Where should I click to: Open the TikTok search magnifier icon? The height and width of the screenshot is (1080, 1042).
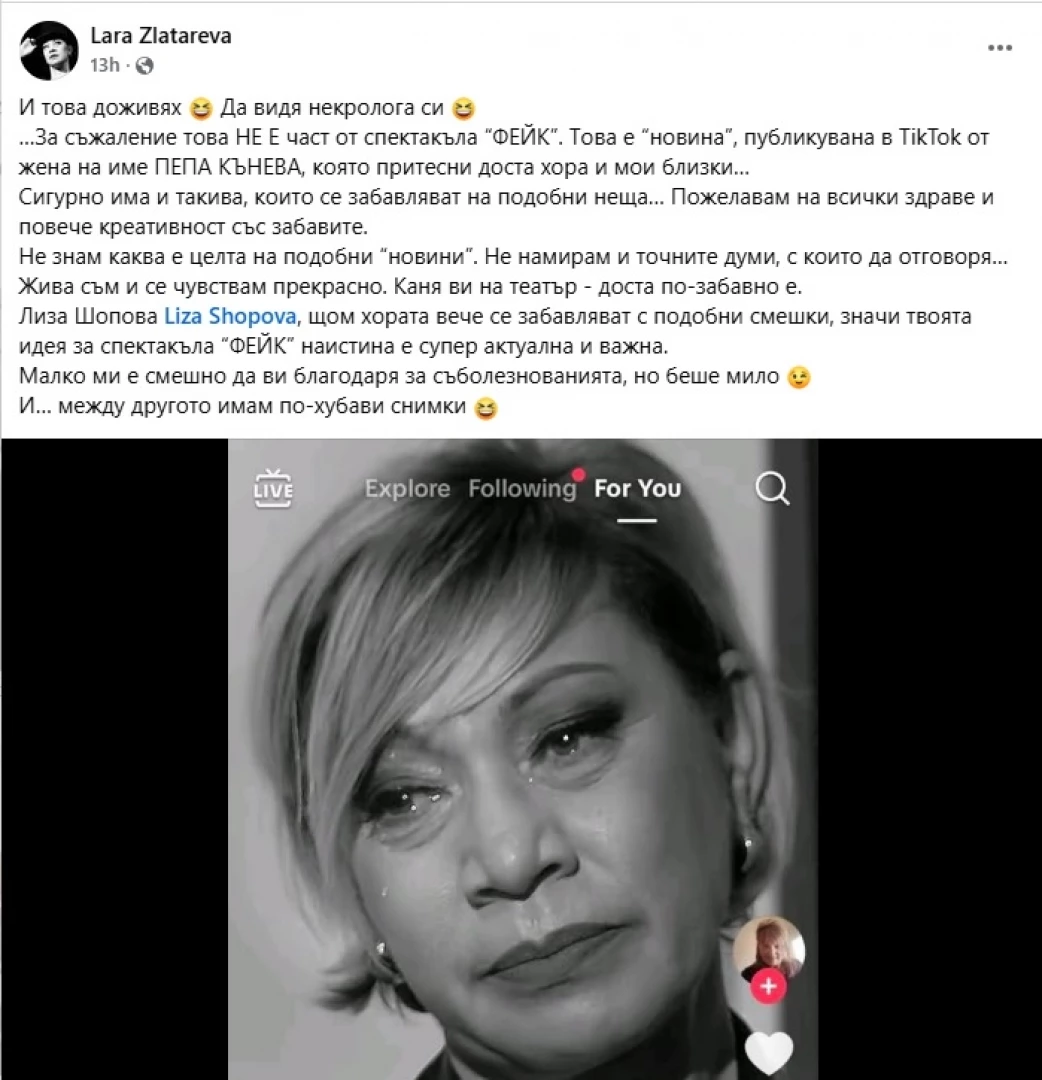point(772,488)
